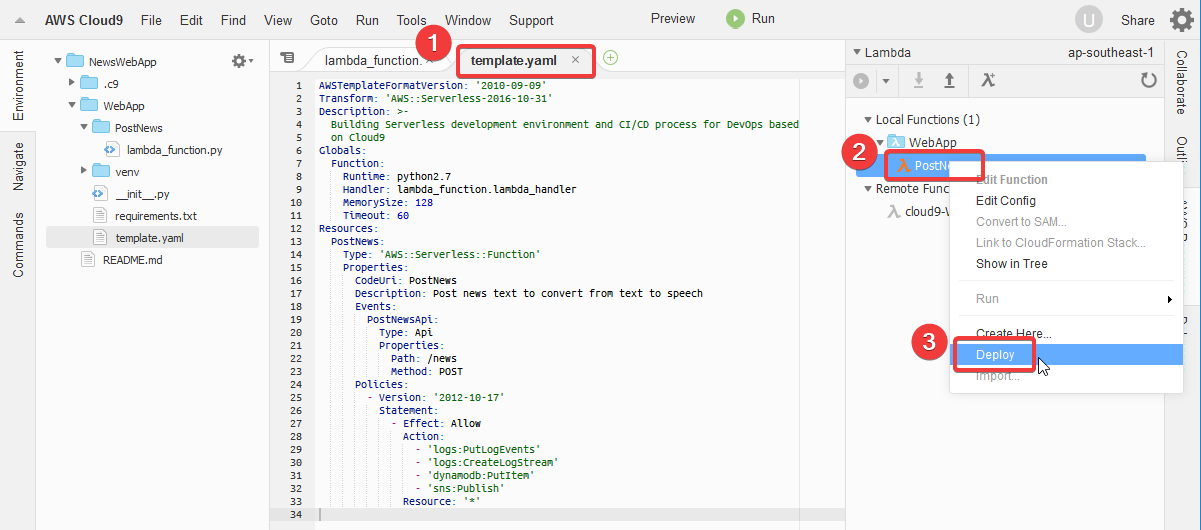Refresh the Lambda functions list

click(x=1149, y=80)
